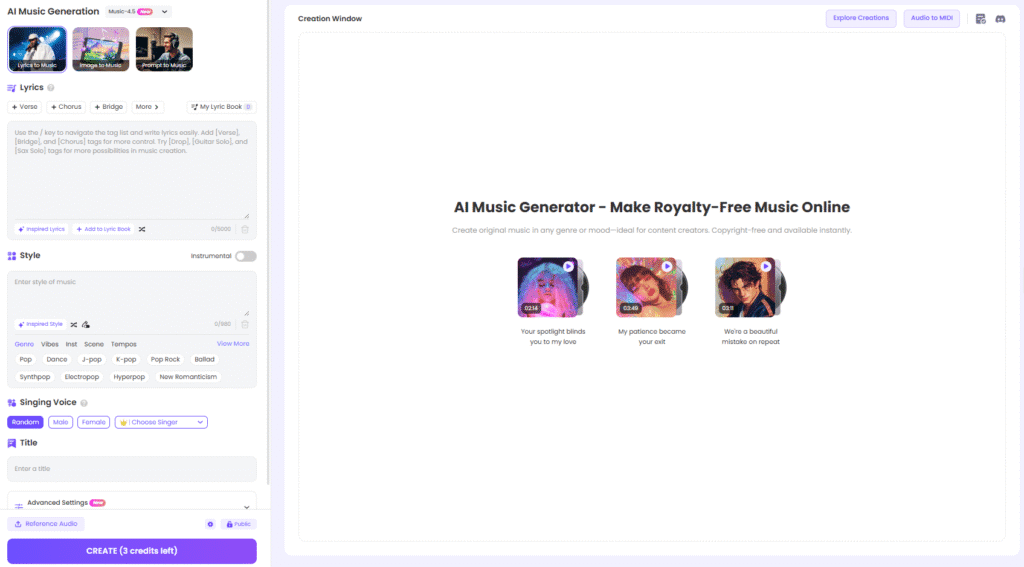1024x567 pixels.
Task: Click the shuffle icon beside Inspired Style
Action: pyautogui.click(x=74, y=324)
